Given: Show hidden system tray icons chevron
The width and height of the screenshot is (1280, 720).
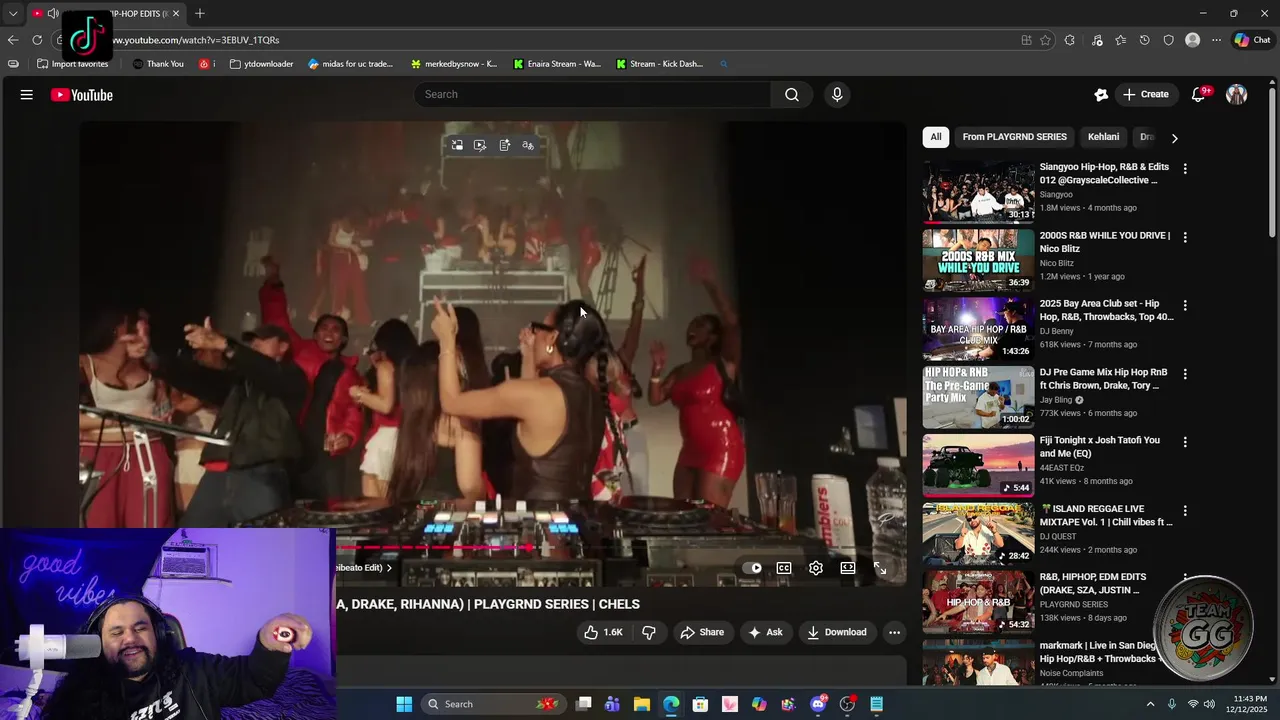Looking at the screenshot, I should (x=1150, y=704).
